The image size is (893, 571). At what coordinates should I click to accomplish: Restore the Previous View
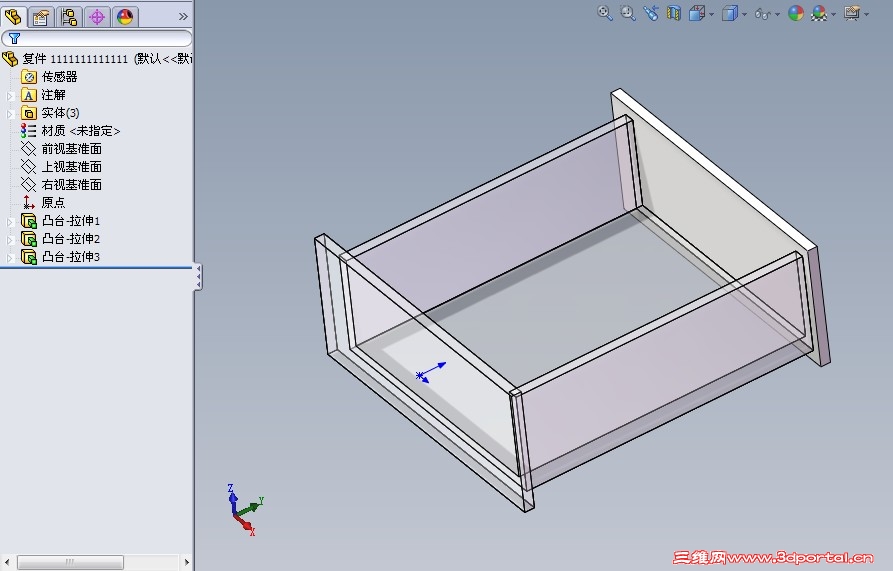click(651, 13)
